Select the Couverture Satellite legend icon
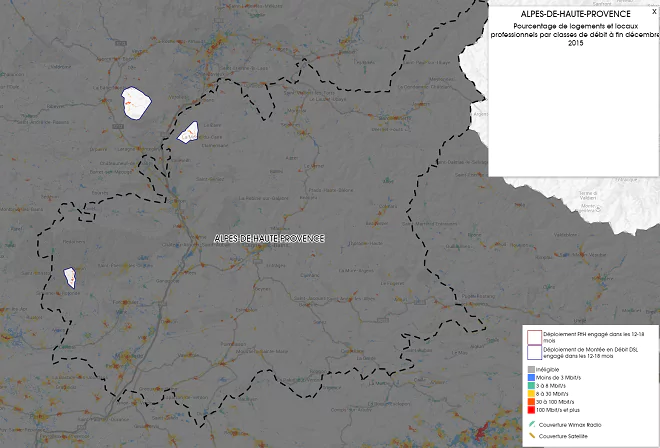 531,437
